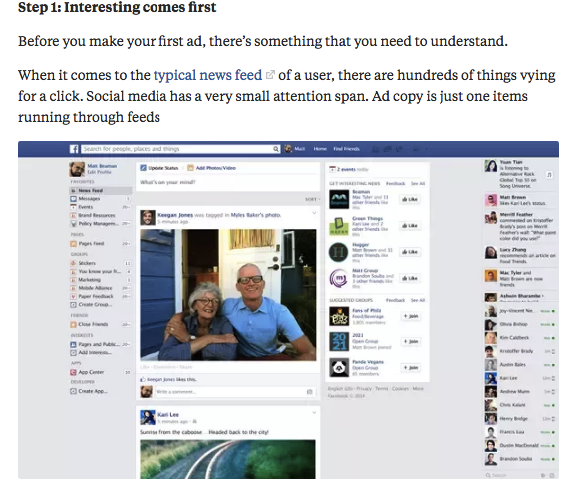
Task: Click the 'Pages and Public...' icon
Action: (x=74, y=344)
